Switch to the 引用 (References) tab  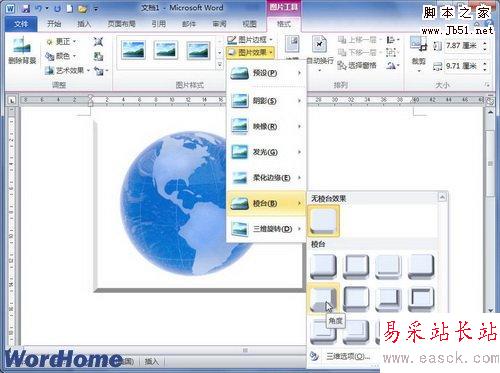158,24
